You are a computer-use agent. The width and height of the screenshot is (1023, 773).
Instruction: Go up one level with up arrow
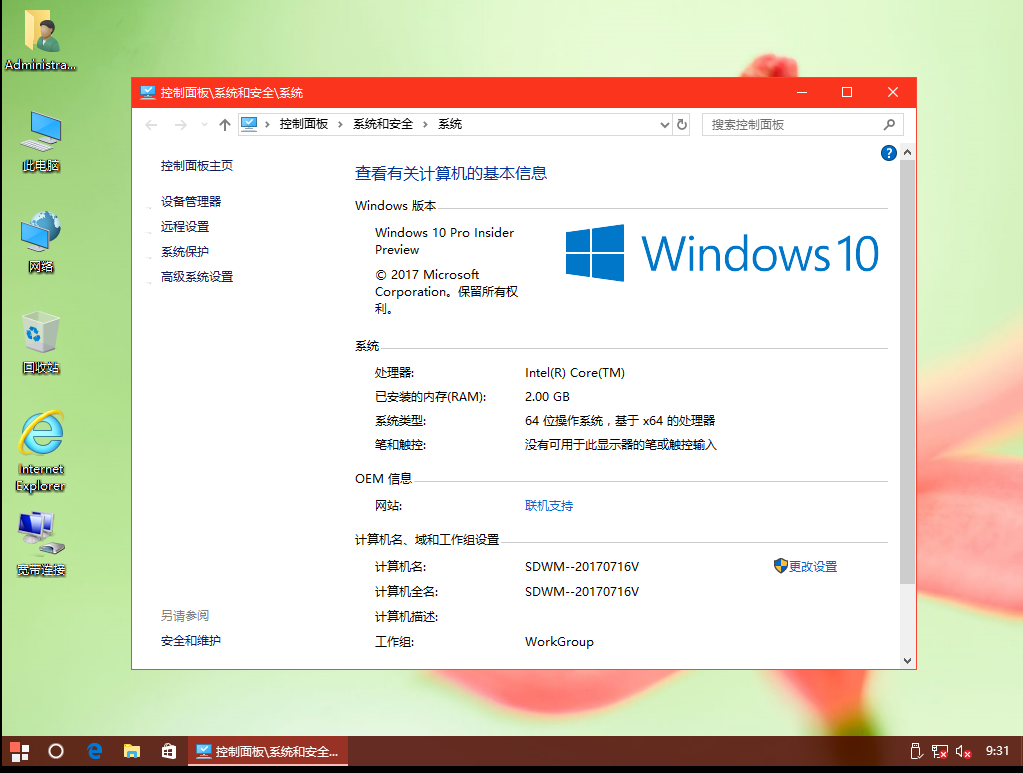224,125
